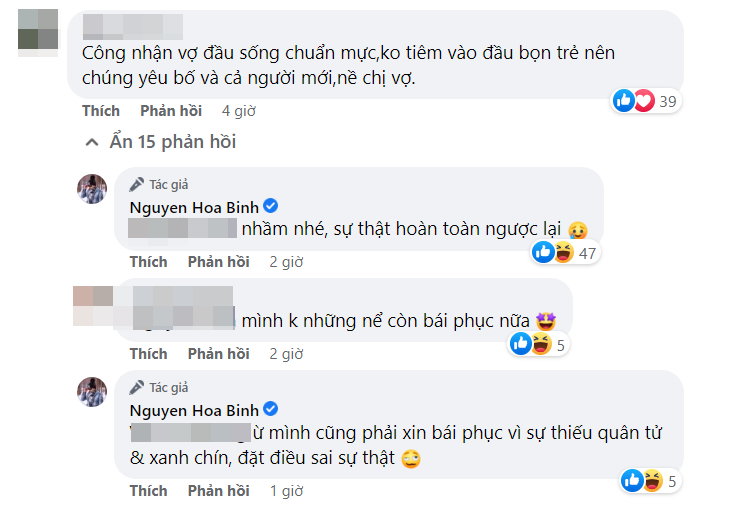Click "Thích" under "nhầm nhé" reply
This screenshot has width=737, height=507.
click(149, 262)
